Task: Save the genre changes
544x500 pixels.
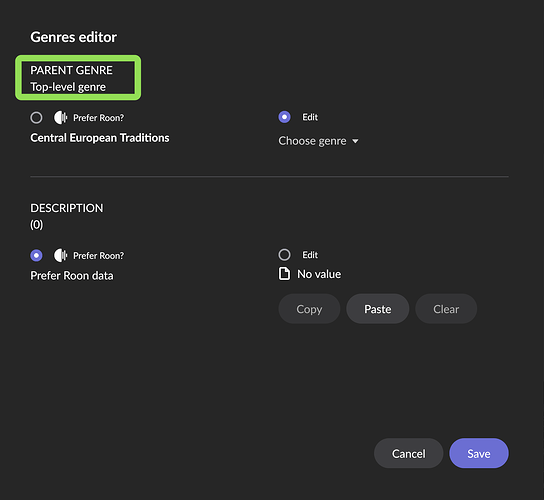Action: (479, 453)
